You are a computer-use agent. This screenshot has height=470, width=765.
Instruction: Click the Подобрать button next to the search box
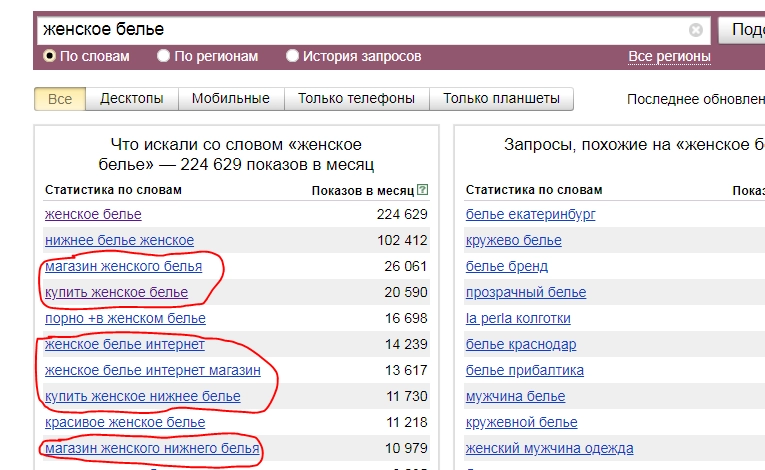pos(742,30)
